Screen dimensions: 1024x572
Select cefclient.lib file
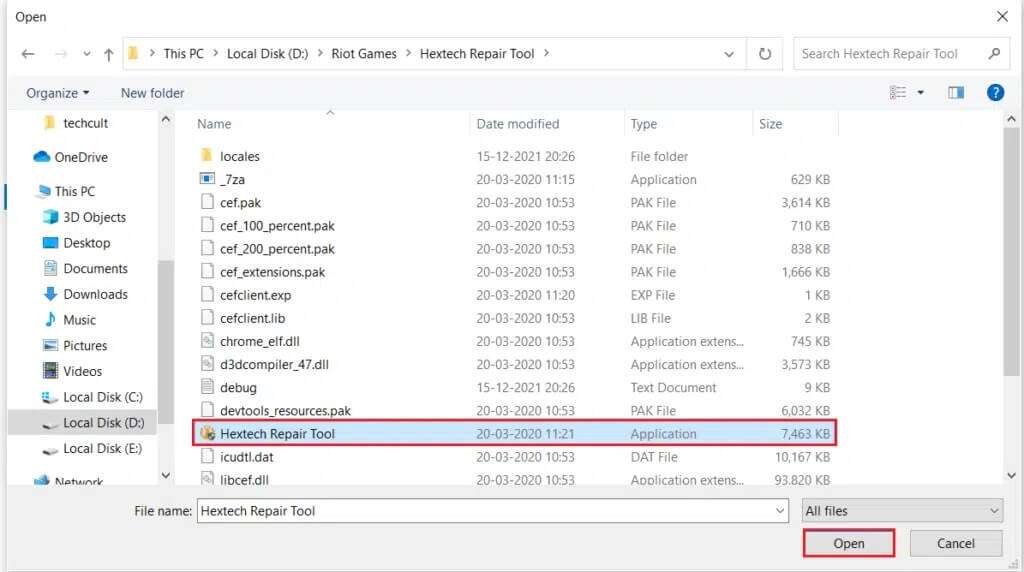click(252, 318)
